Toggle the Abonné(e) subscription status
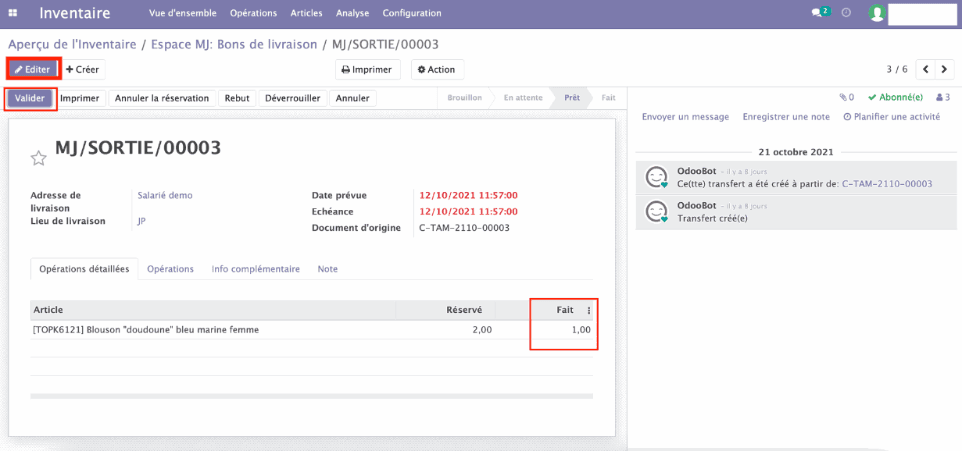 click(x=896, y=98)
